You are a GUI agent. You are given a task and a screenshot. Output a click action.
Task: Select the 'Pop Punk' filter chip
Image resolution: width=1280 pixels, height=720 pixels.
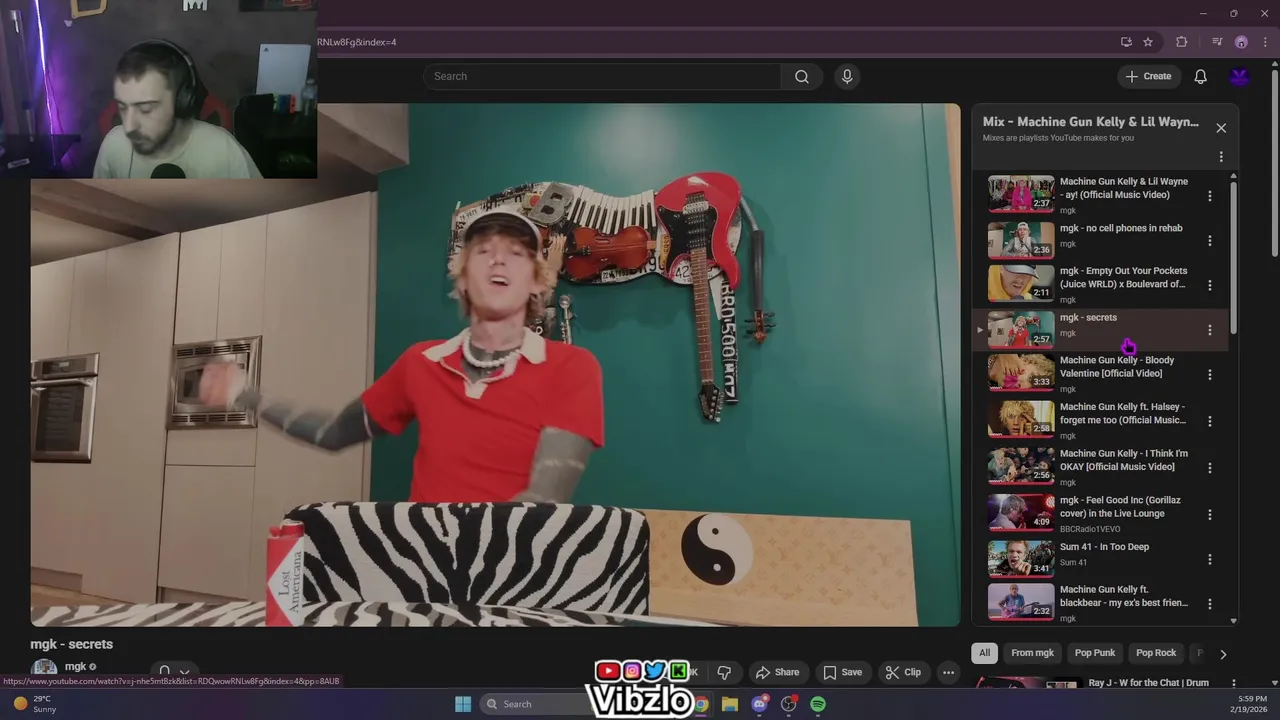coord(1095,653)
